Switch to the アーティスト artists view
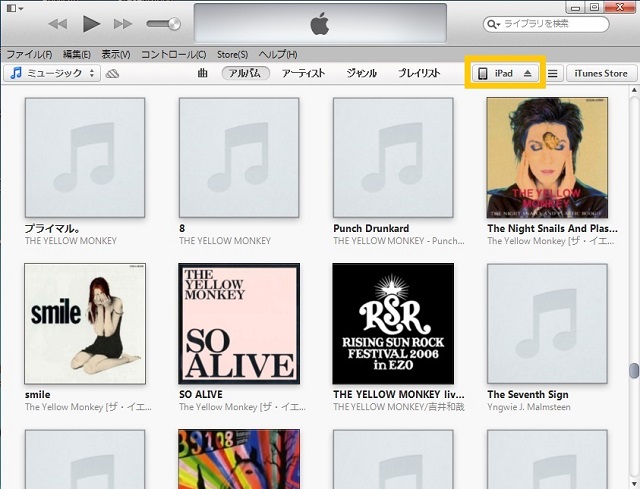This screenshot has width=640, height=489. pyautogui.click(x=303, y=73)
